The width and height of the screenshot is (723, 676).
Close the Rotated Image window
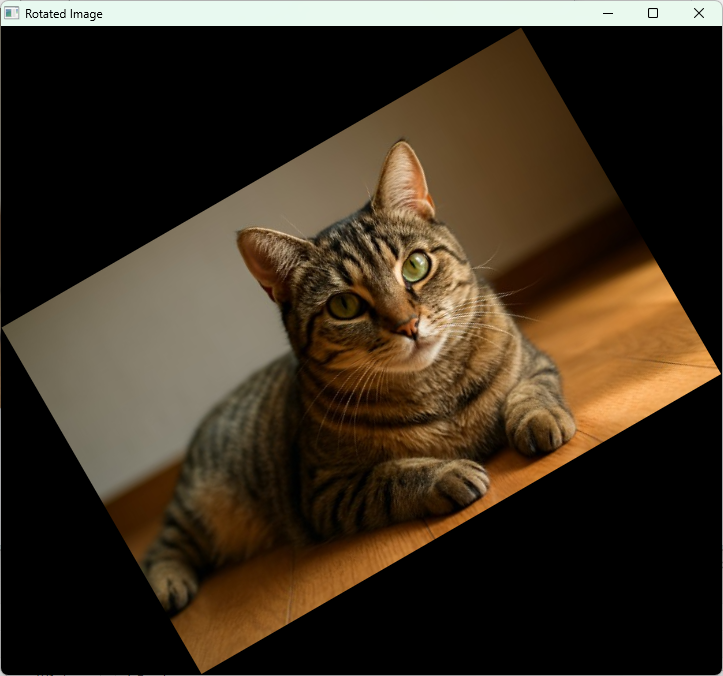(x=699, y=13)
